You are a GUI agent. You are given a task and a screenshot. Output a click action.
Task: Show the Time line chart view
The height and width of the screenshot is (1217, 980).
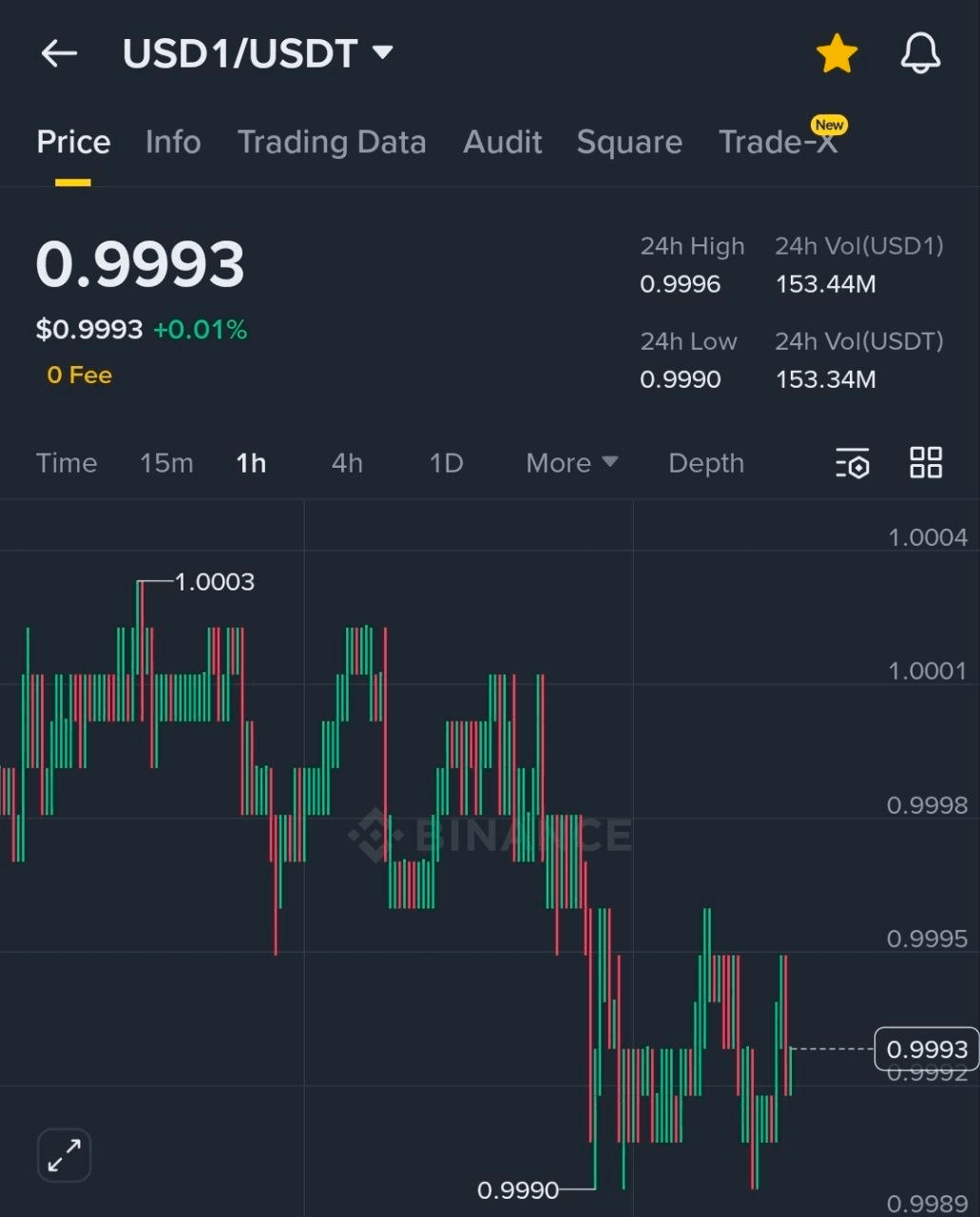[67, 463]
